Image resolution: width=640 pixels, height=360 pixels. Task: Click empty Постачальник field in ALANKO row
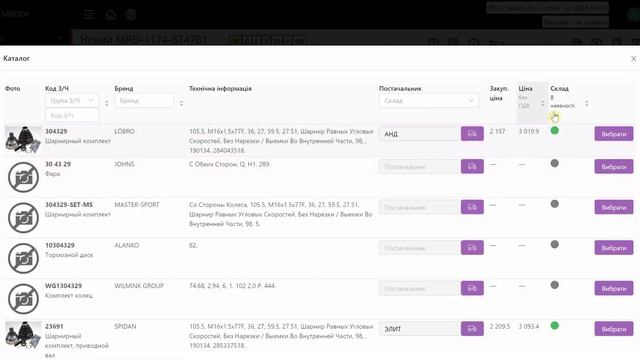pos(420,248)
